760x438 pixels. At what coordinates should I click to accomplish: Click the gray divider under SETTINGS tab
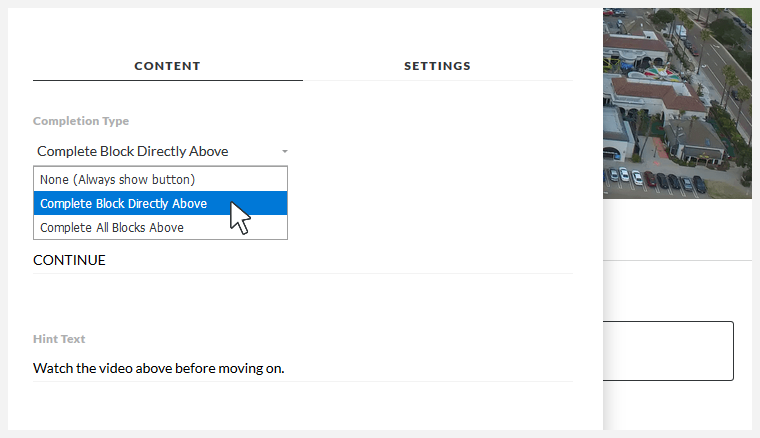coord(437,80)
